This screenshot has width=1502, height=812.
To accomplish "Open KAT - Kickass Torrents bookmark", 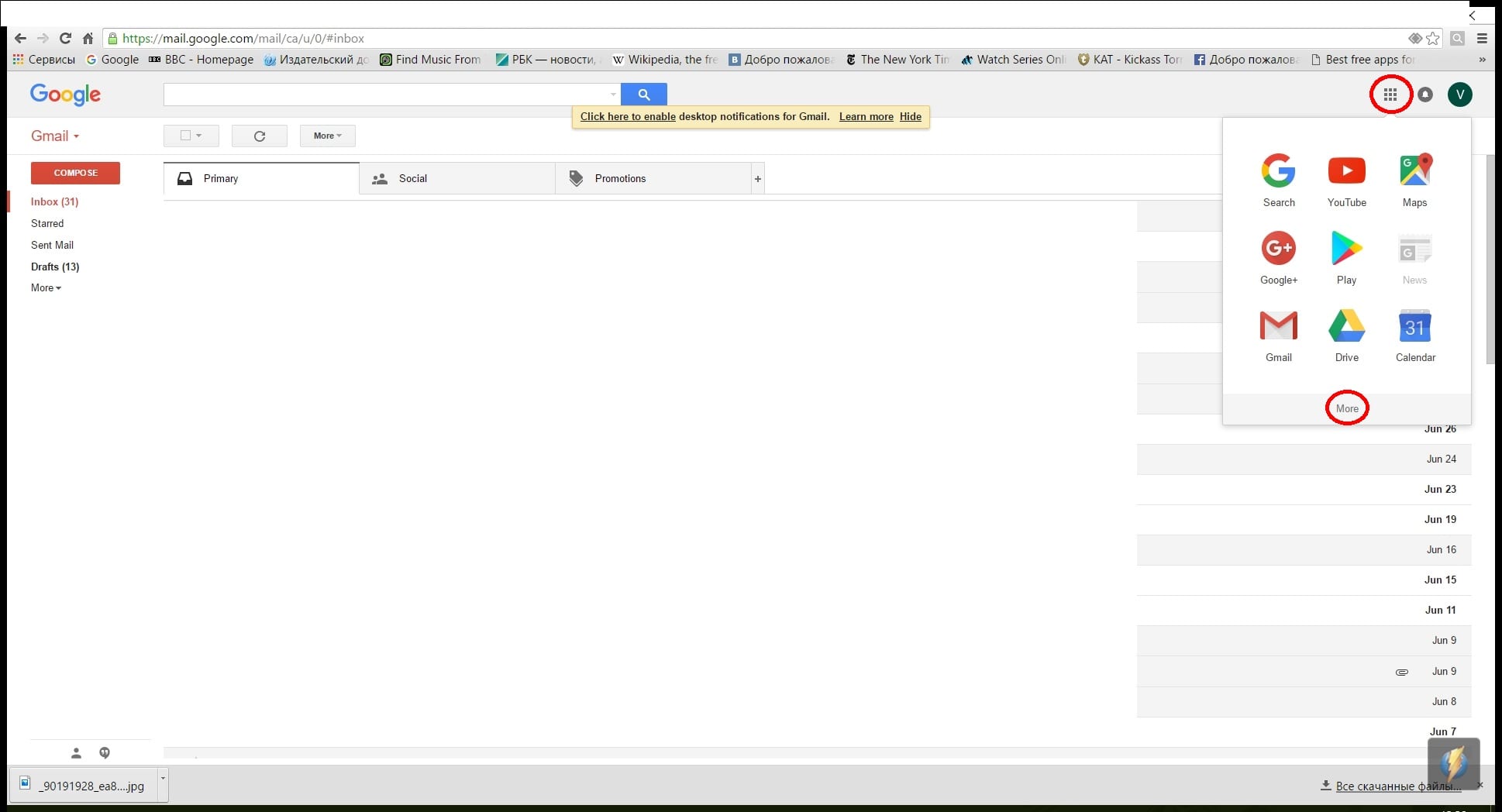I will coord(1130,60).
